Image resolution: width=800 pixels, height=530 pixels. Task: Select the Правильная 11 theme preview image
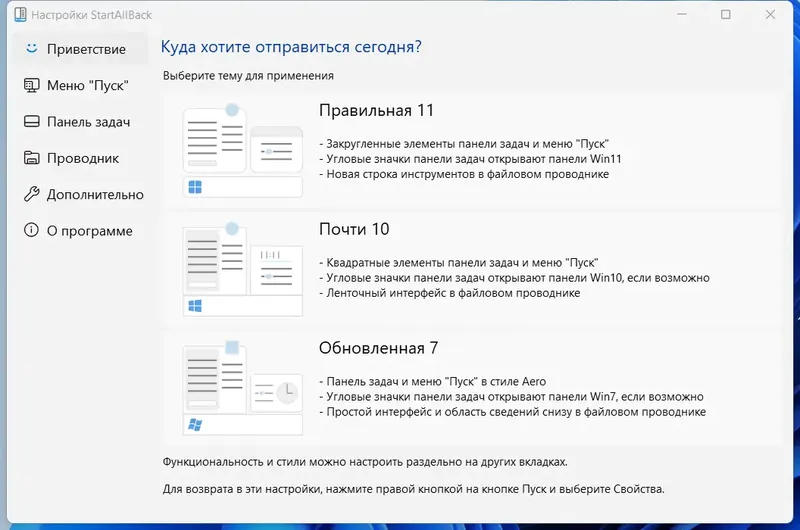click(x=242, y=150)
